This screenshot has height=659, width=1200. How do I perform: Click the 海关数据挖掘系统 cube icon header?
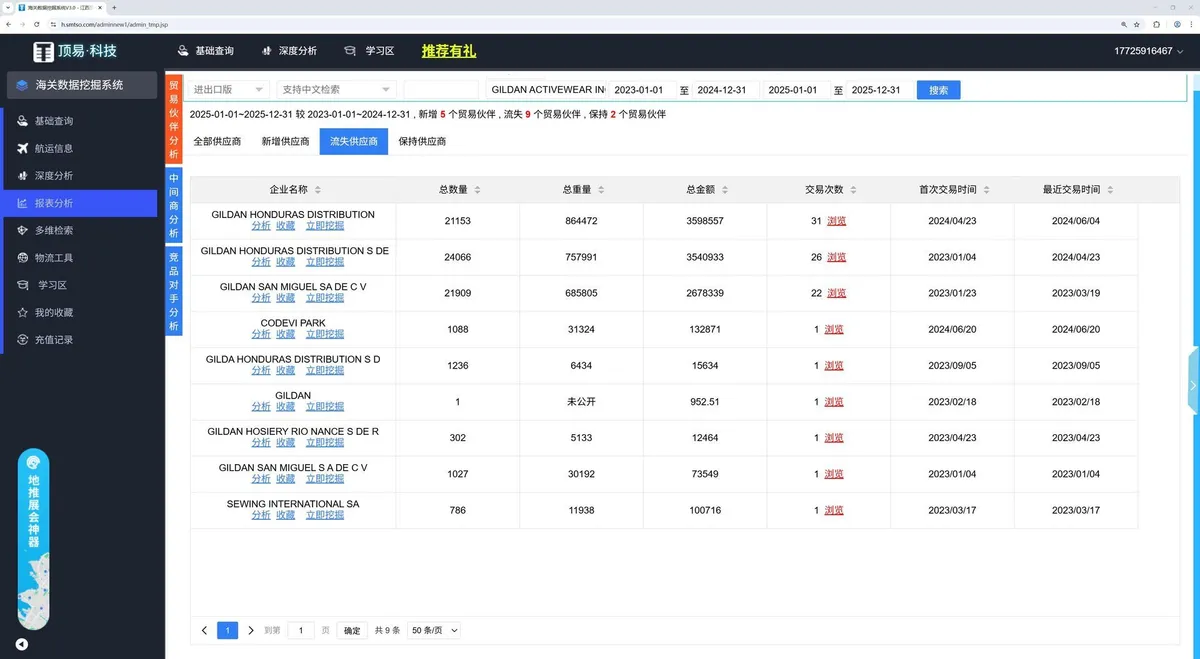coord(21,85)
